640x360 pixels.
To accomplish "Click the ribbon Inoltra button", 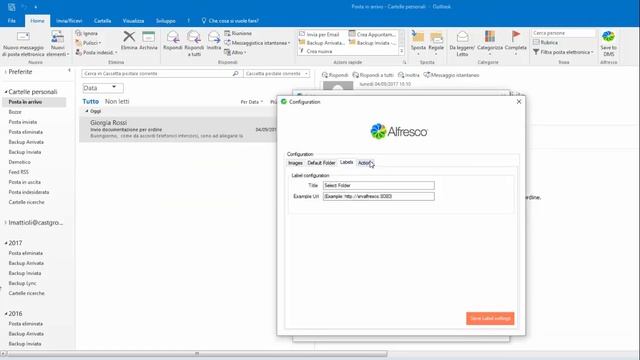I will (x=213, y=41).
